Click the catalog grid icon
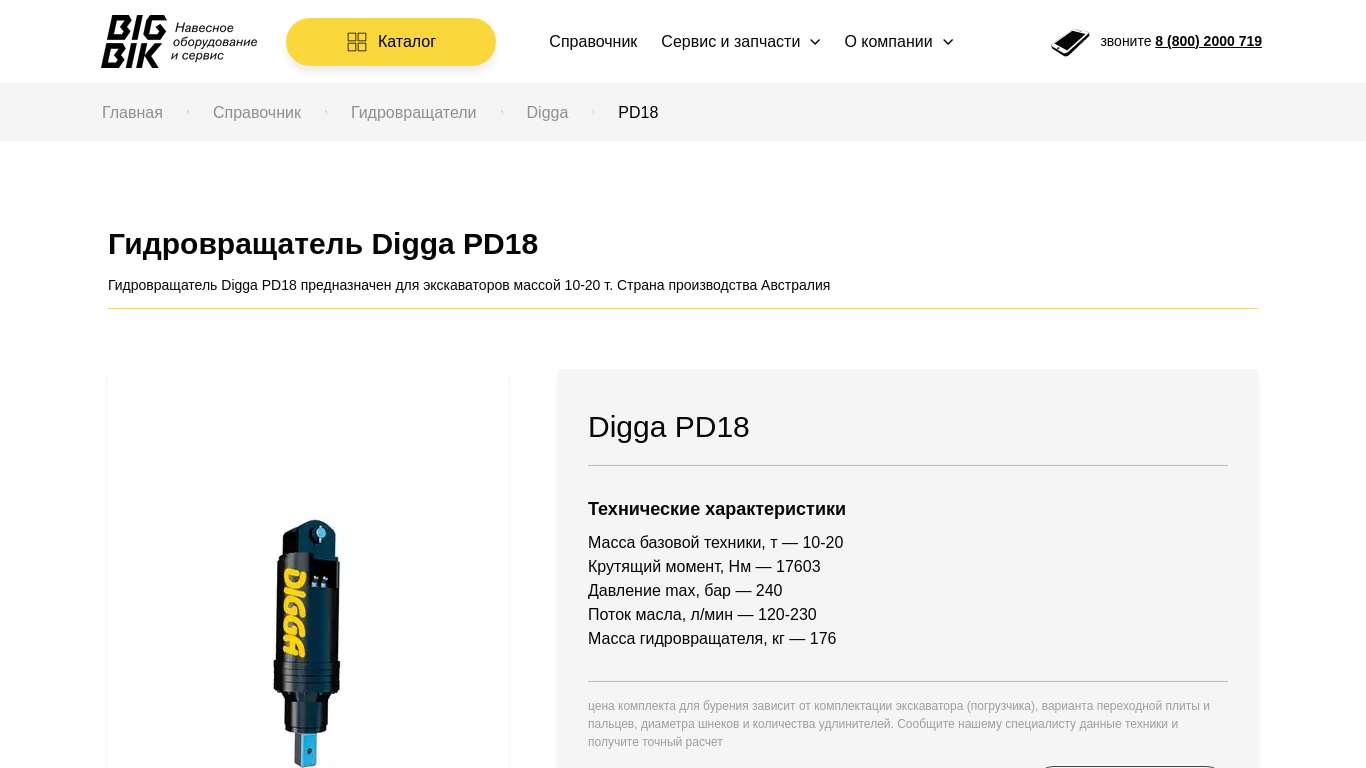The image size is (1366, 768). 357,42
